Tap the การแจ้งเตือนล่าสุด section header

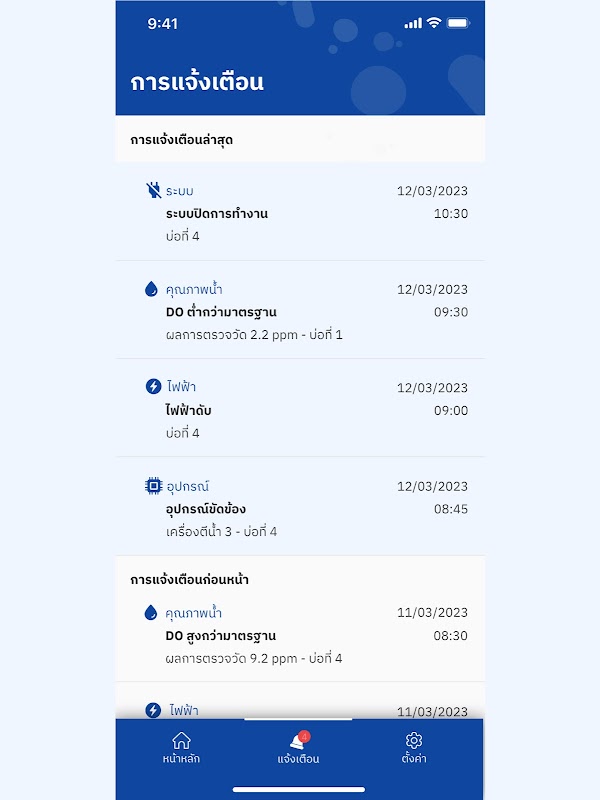(x=182, y=140)
